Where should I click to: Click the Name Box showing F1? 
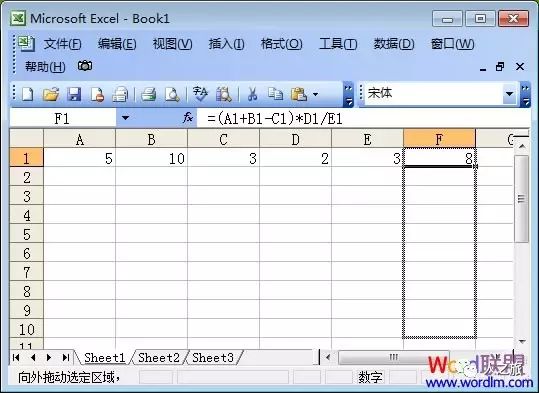pyautogui.click(x=63, y=118)
